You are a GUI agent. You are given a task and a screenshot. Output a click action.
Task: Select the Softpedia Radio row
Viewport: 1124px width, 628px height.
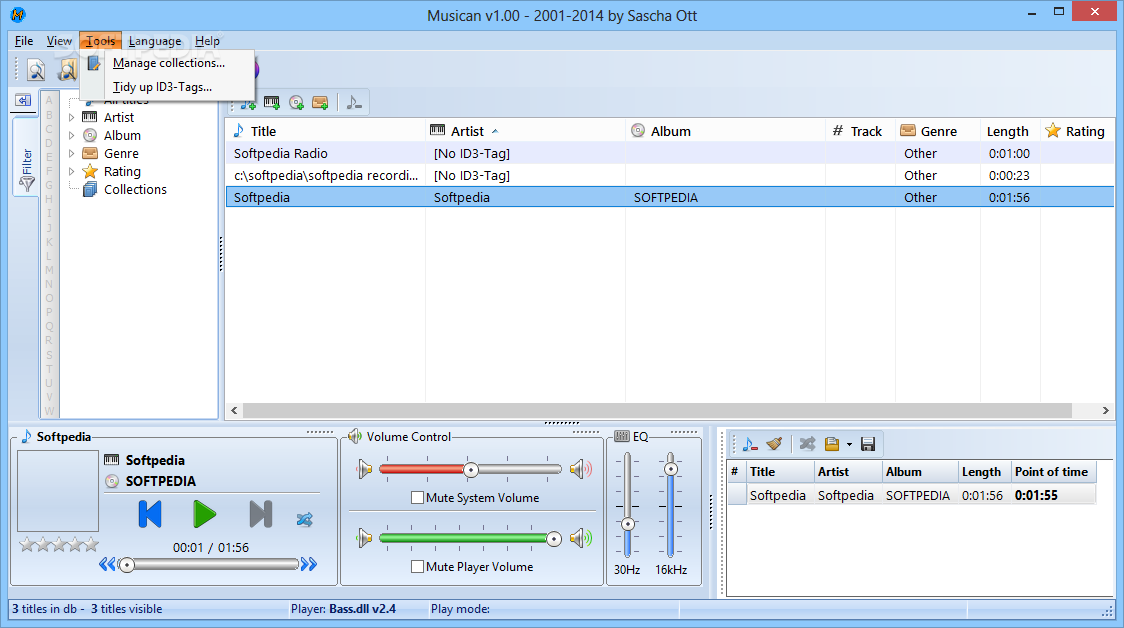(670, 153)
